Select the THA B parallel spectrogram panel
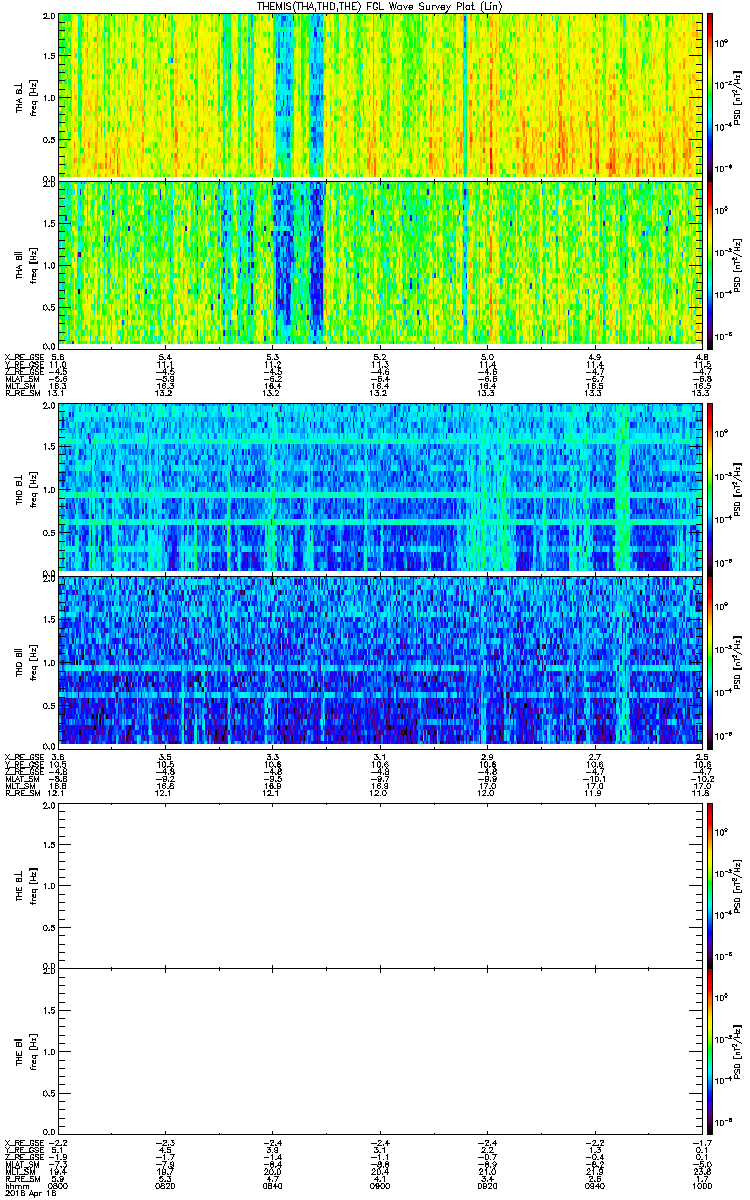 381,263
